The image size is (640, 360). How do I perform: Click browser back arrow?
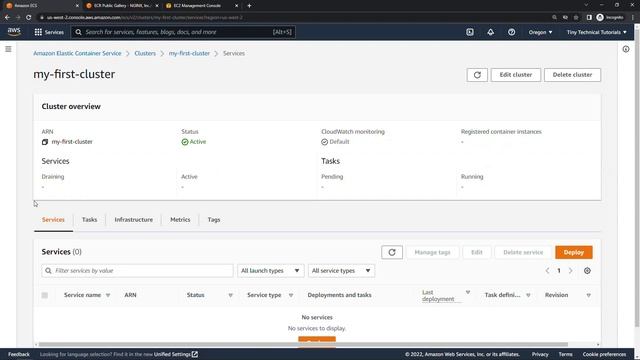[x=7, y=18]
